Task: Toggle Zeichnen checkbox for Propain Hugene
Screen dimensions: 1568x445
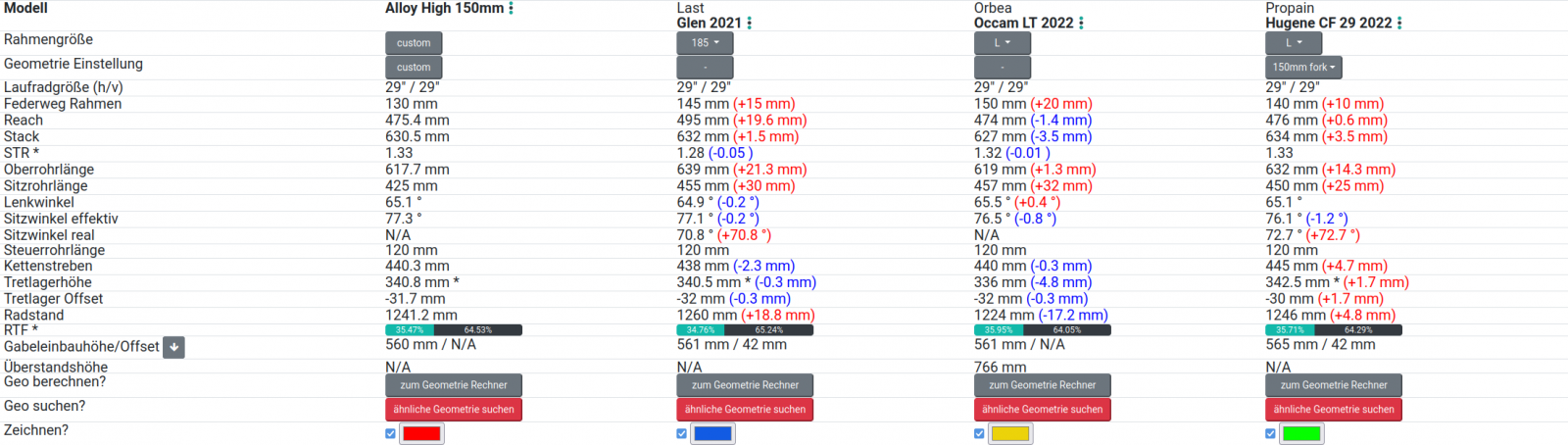Action: click(1271, 433)
